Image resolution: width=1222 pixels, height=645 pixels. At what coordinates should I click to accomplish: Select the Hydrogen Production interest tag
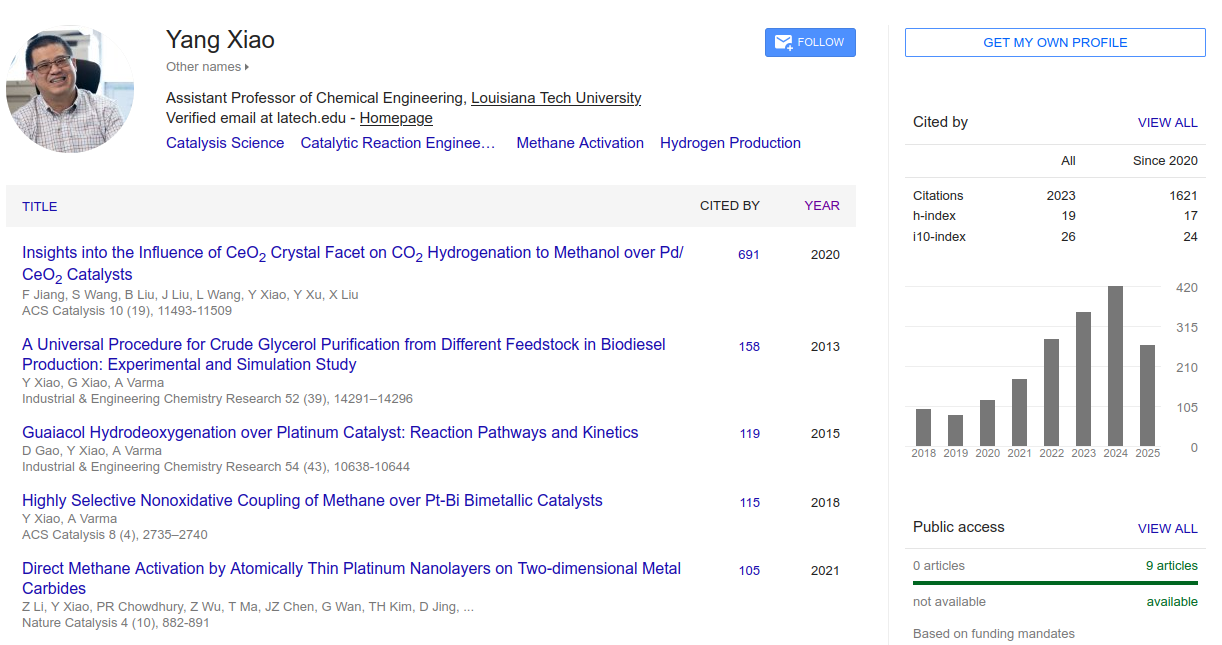click(x=730, y=143)
